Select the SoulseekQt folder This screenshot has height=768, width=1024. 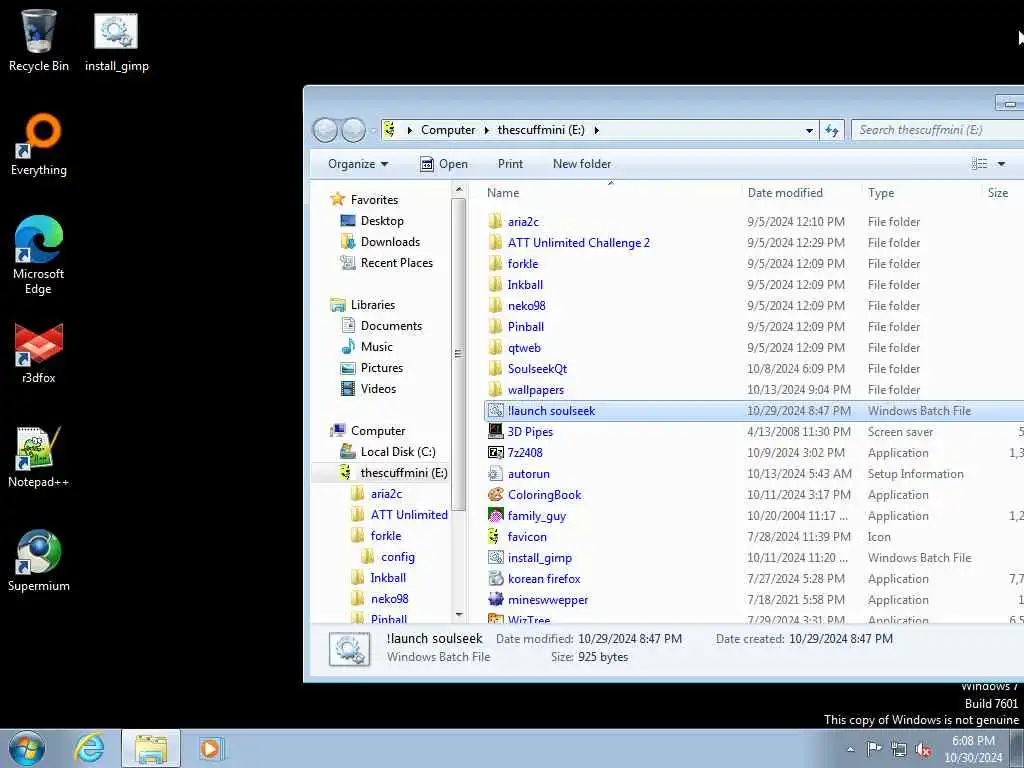[x=537, y=369]
